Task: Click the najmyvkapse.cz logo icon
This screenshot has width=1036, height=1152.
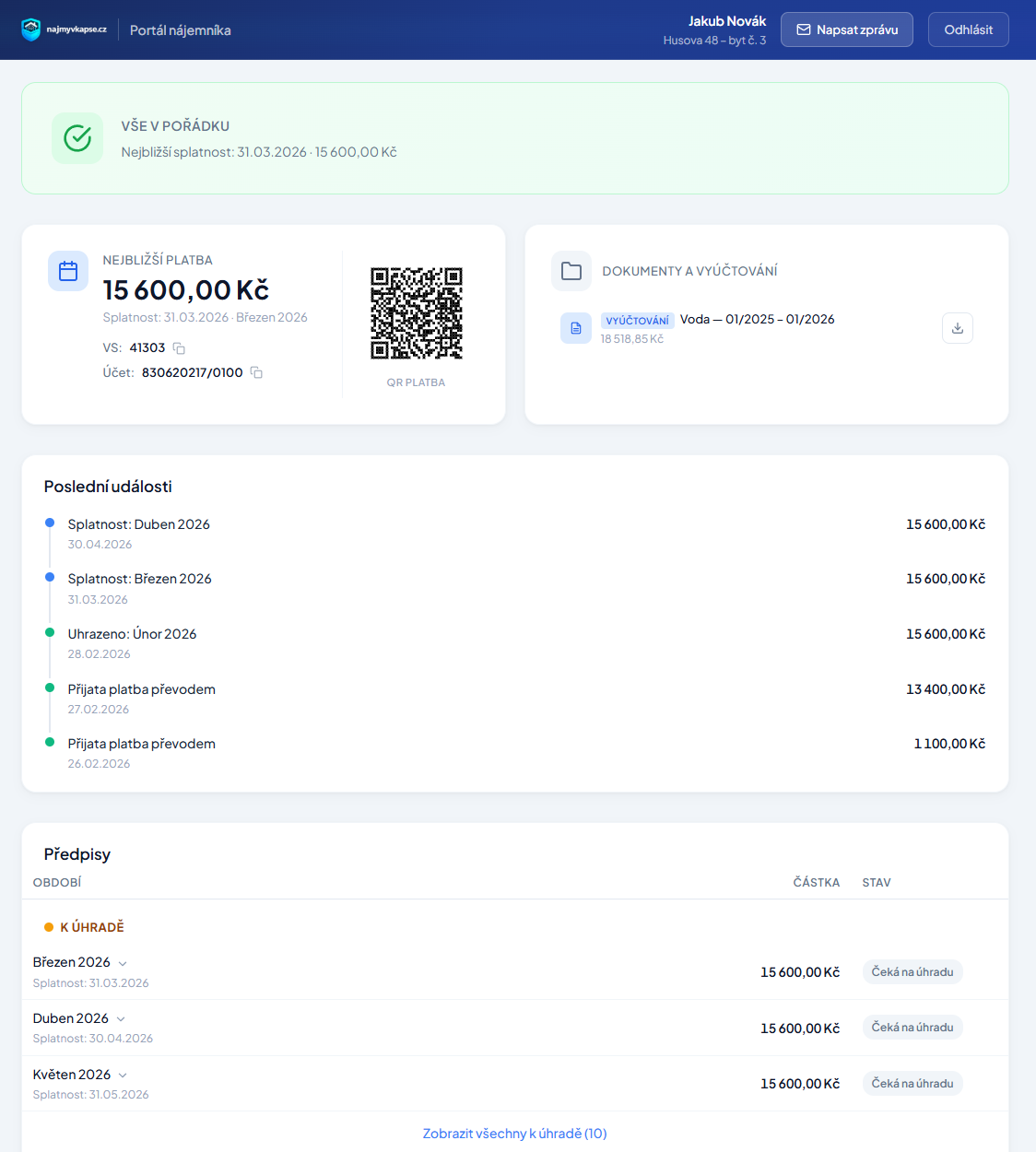Action: tap(31, 29)
